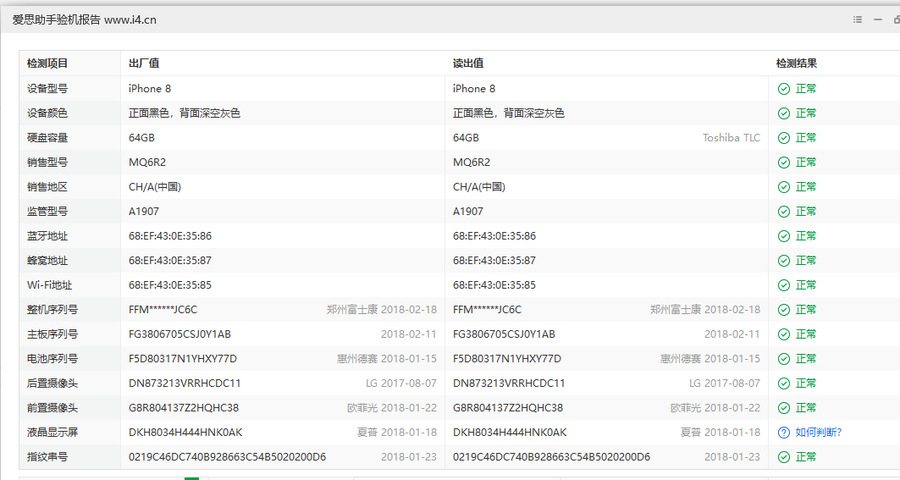The height and width of the screenshot is (480, 900).
Task: Click the green check icon in Wi-Fi地址 row
Action: point(783,285)
